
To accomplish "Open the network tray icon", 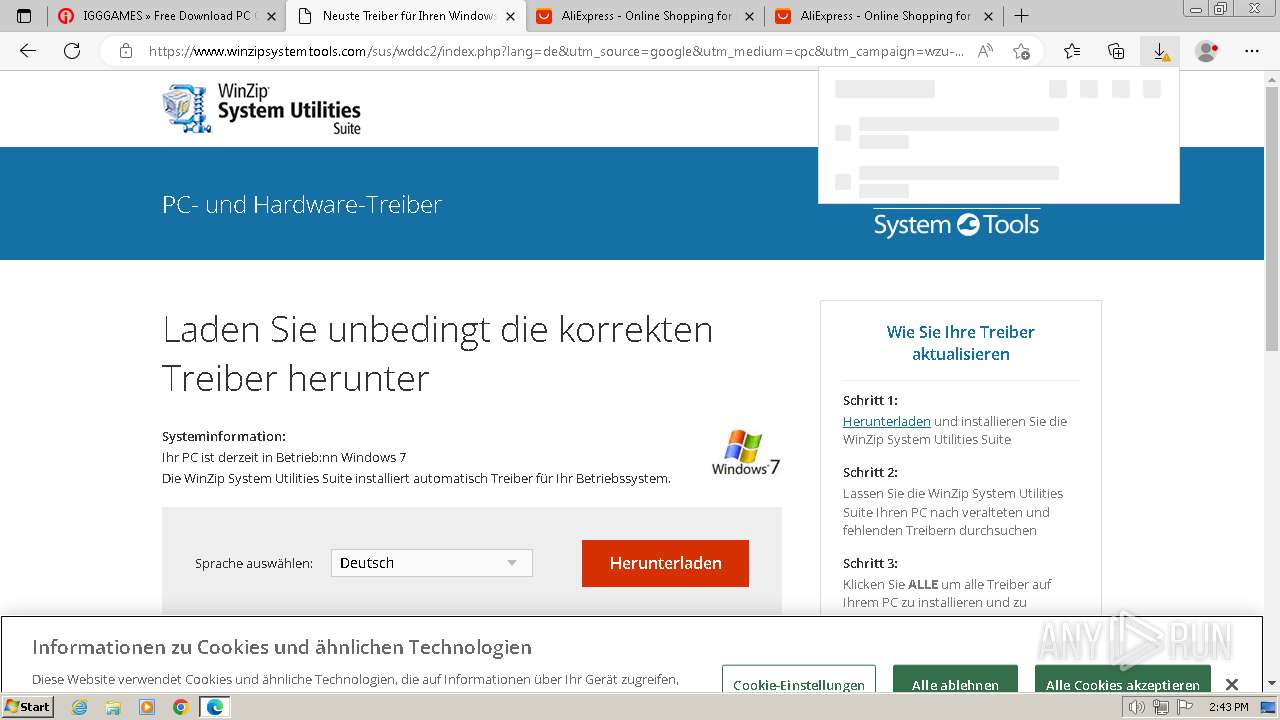I will click(x=1161, y=707).
